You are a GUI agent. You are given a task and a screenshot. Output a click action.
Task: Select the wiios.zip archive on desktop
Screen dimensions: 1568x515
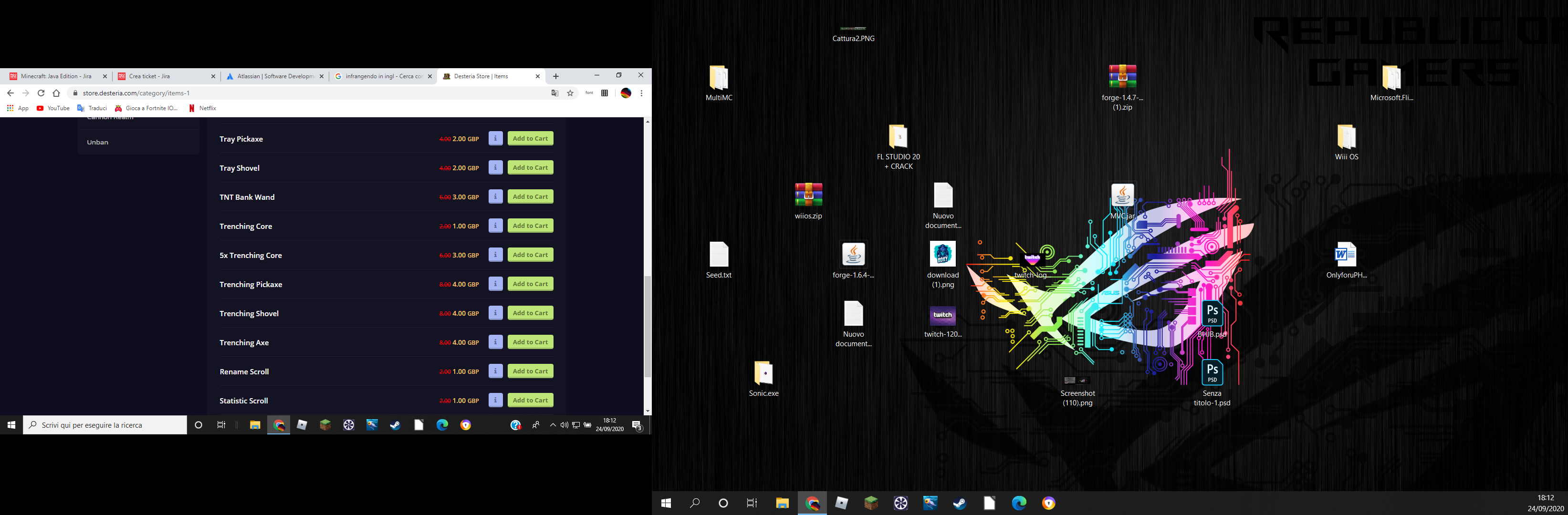(808, 196)
